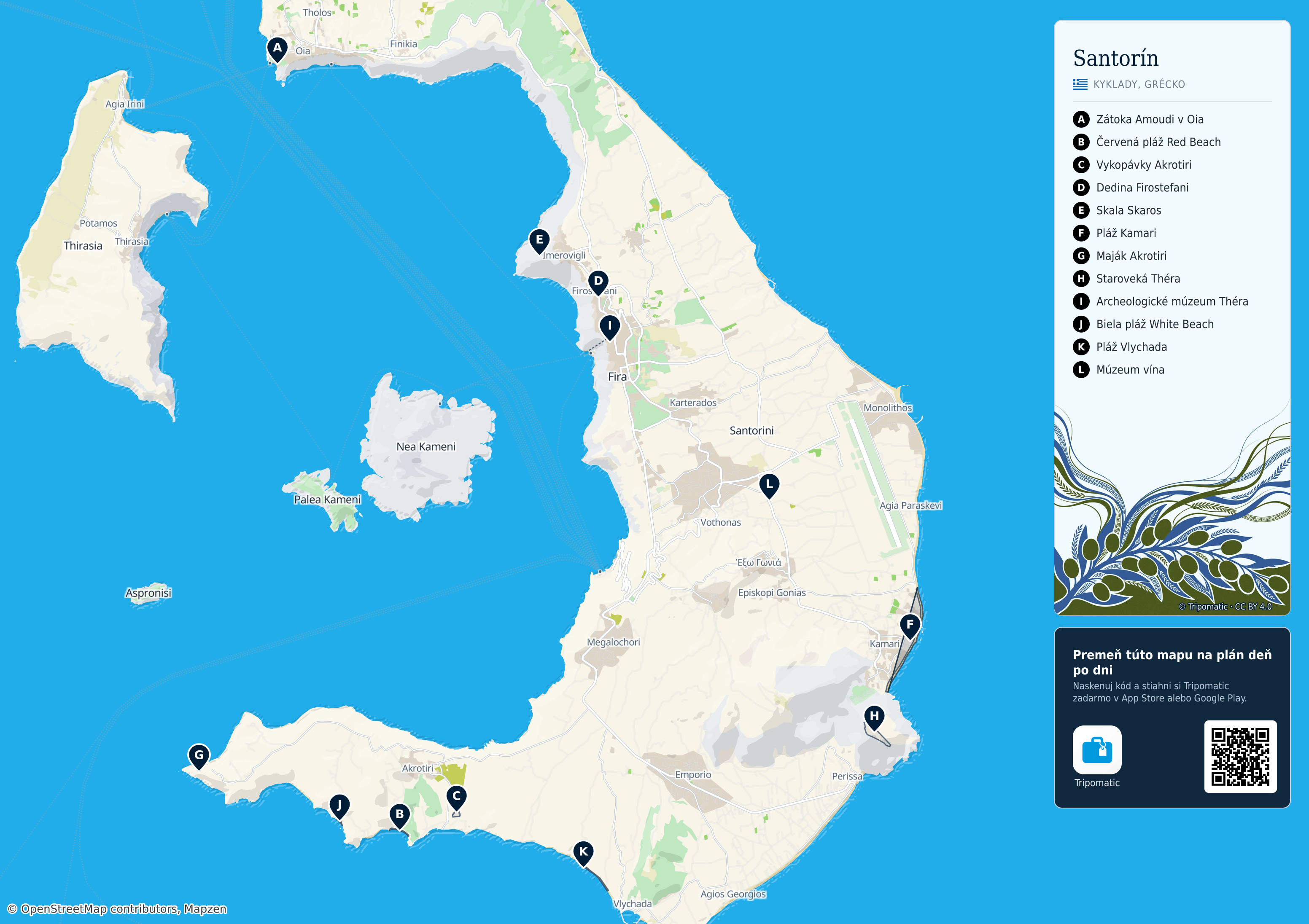This screenshot has height=924, width=1309.
Task: Click the 'Megalochori' village label
Action: click(614, 642)
